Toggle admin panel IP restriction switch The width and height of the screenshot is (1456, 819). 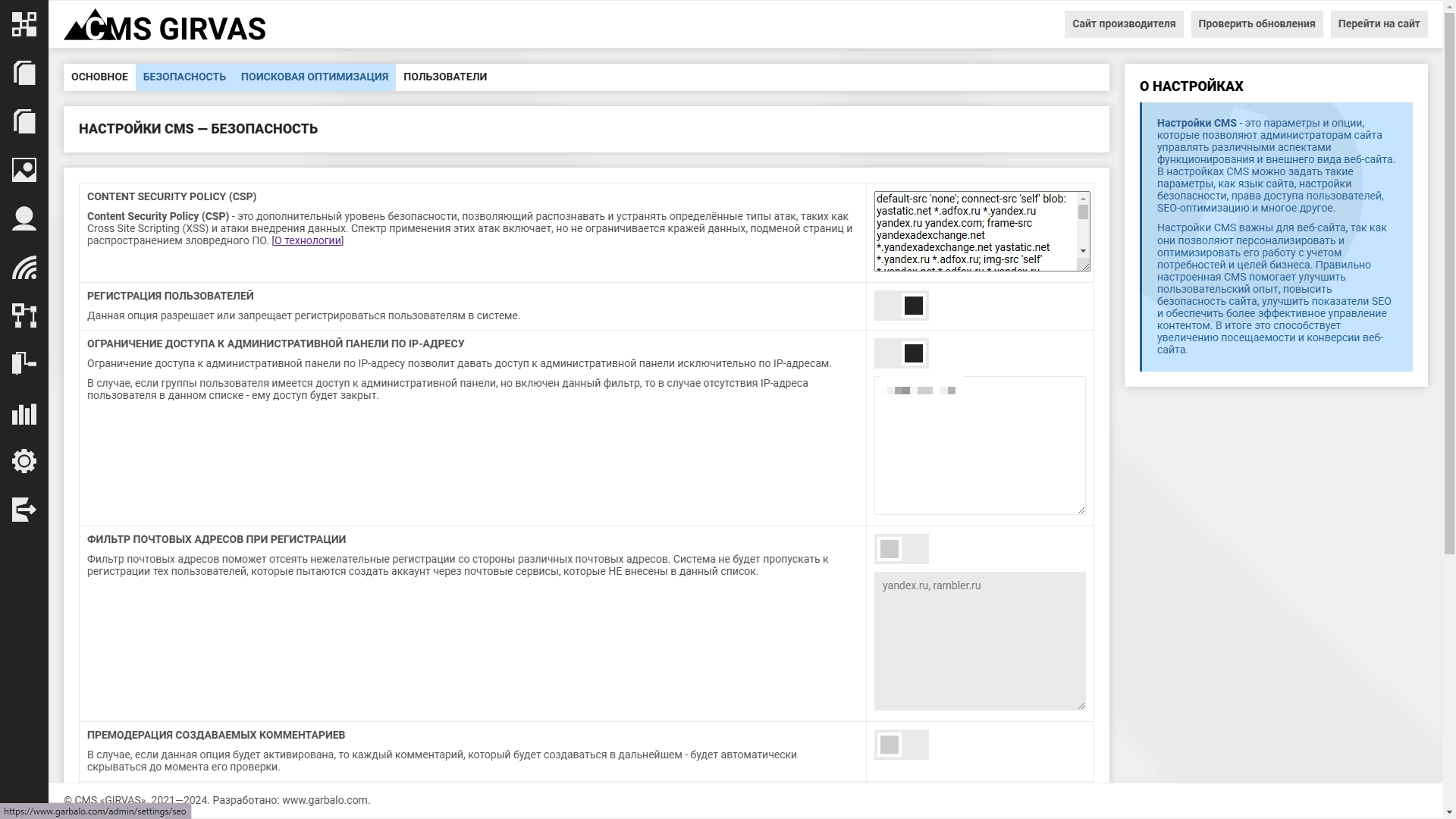pyautogui.click(x=901, y=353)
